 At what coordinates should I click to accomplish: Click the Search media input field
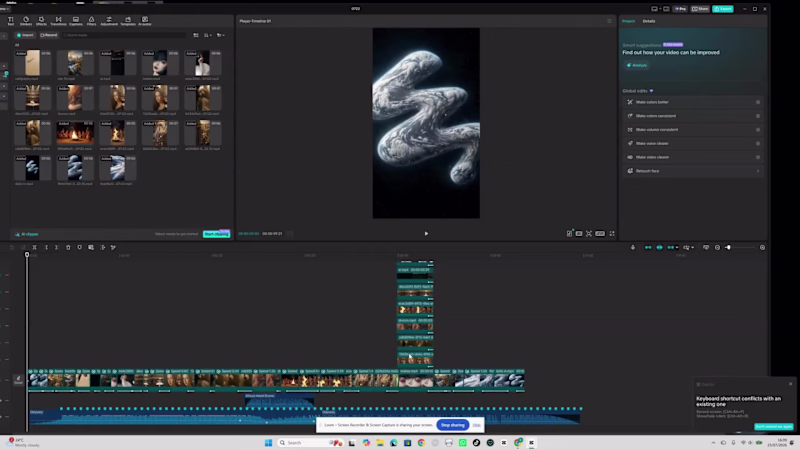(x=123, y=35)
